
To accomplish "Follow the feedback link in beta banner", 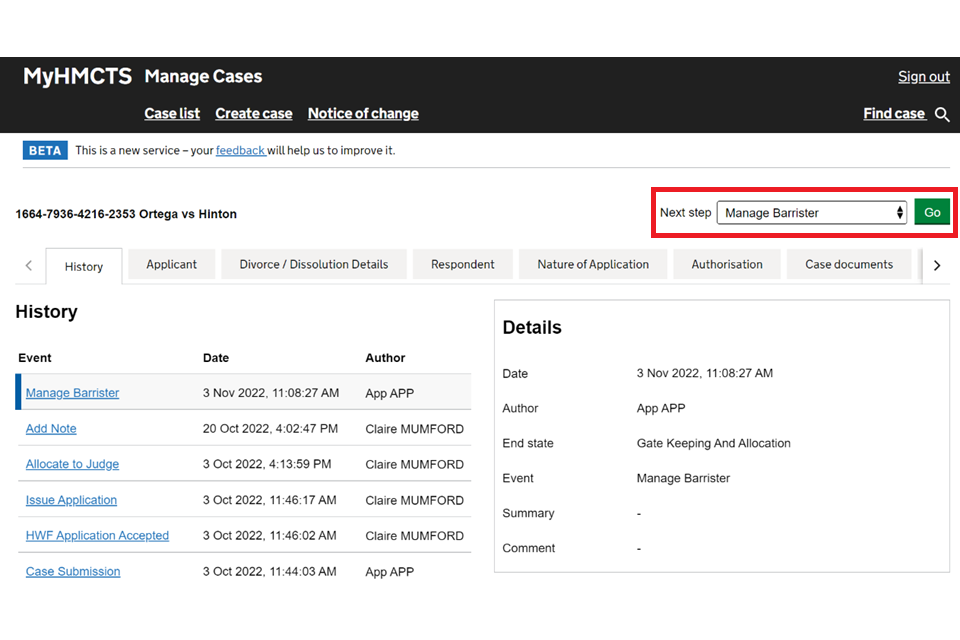I will point(240,150).
